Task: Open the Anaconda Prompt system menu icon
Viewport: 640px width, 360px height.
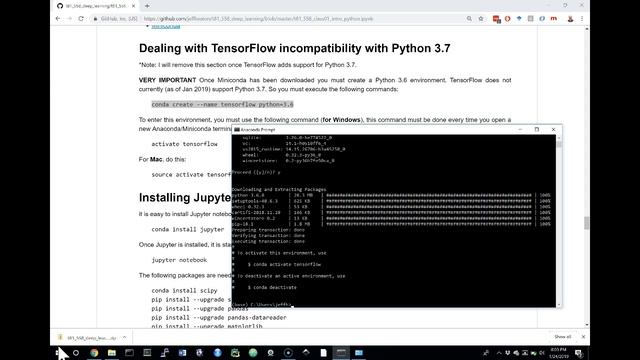Action: pos(237,129)
